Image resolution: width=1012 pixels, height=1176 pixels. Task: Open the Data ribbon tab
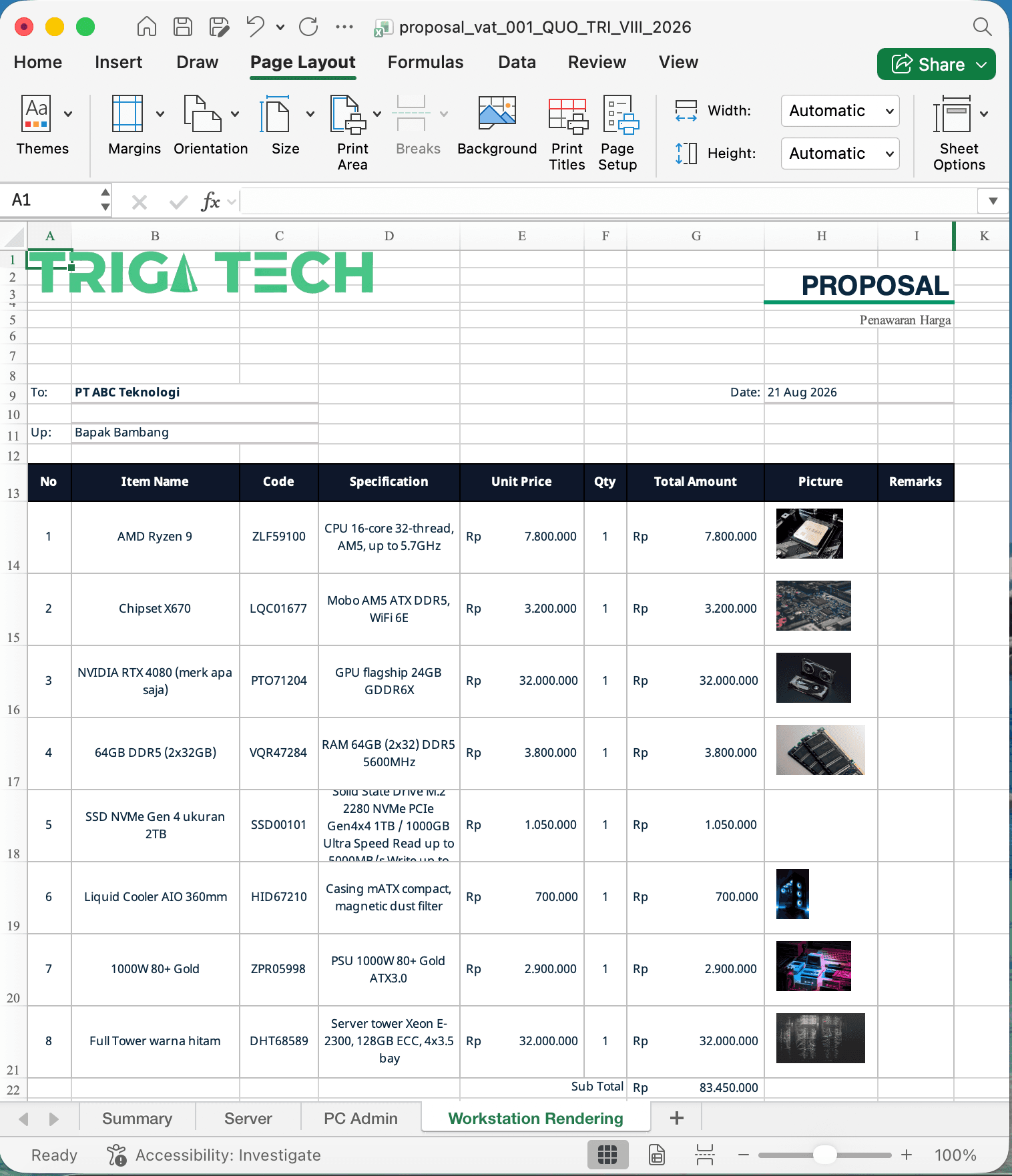point(517,62)
